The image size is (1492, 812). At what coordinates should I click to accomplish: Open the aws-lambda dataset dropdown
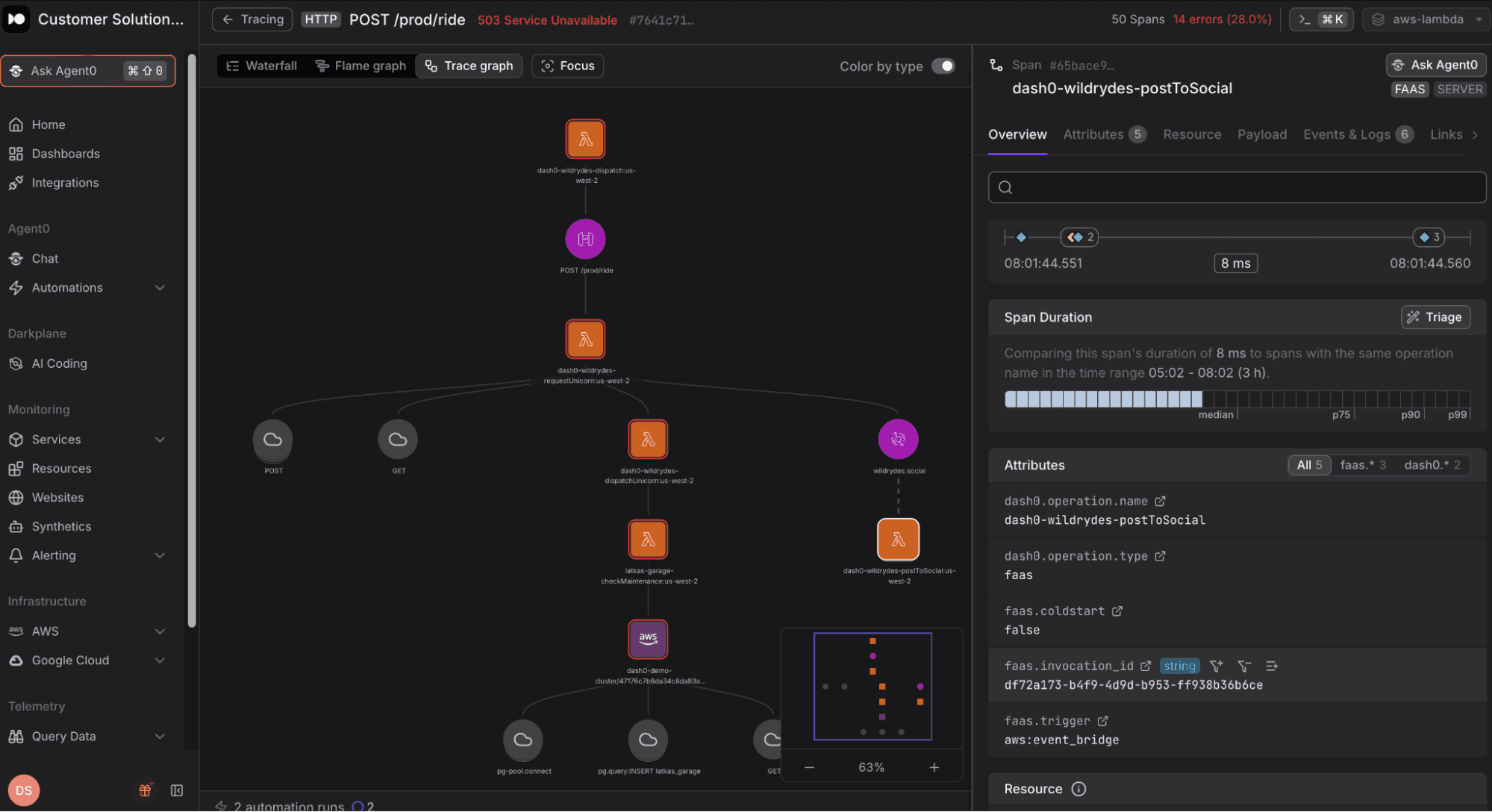point(1426,19)
